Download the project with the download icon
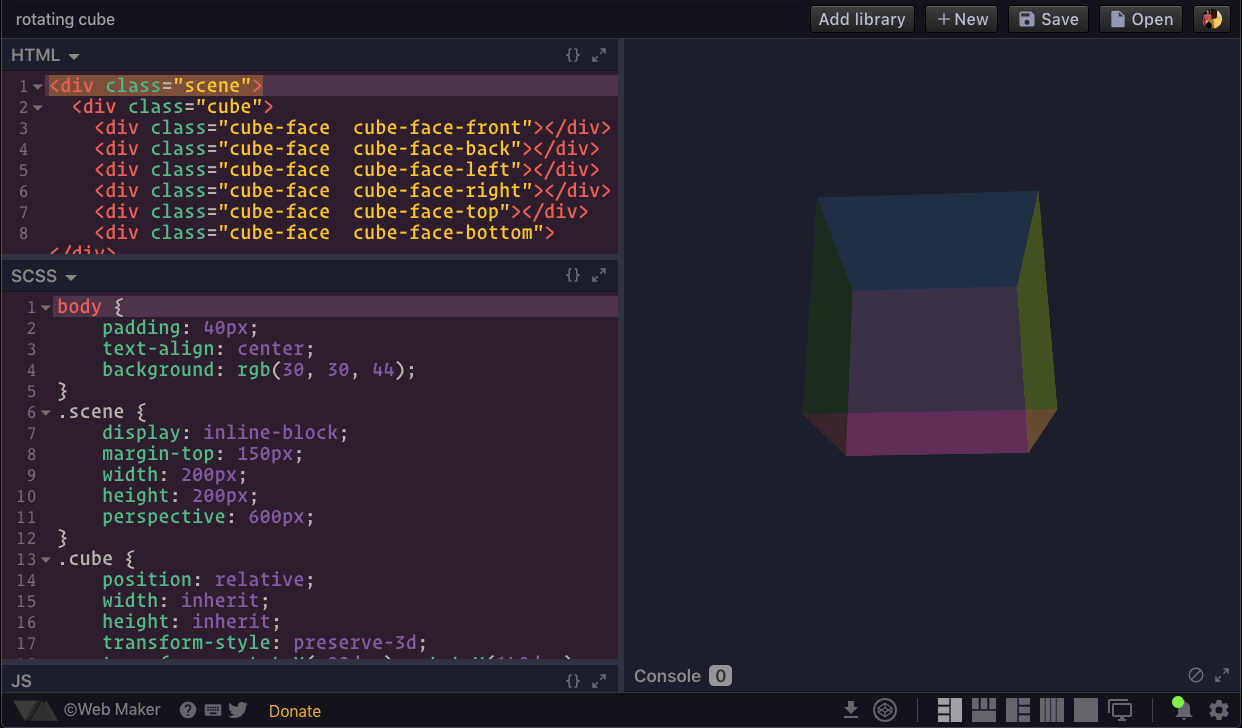Screen dimensions: 1242x728 pyautogui.click(x=851, y=709)
